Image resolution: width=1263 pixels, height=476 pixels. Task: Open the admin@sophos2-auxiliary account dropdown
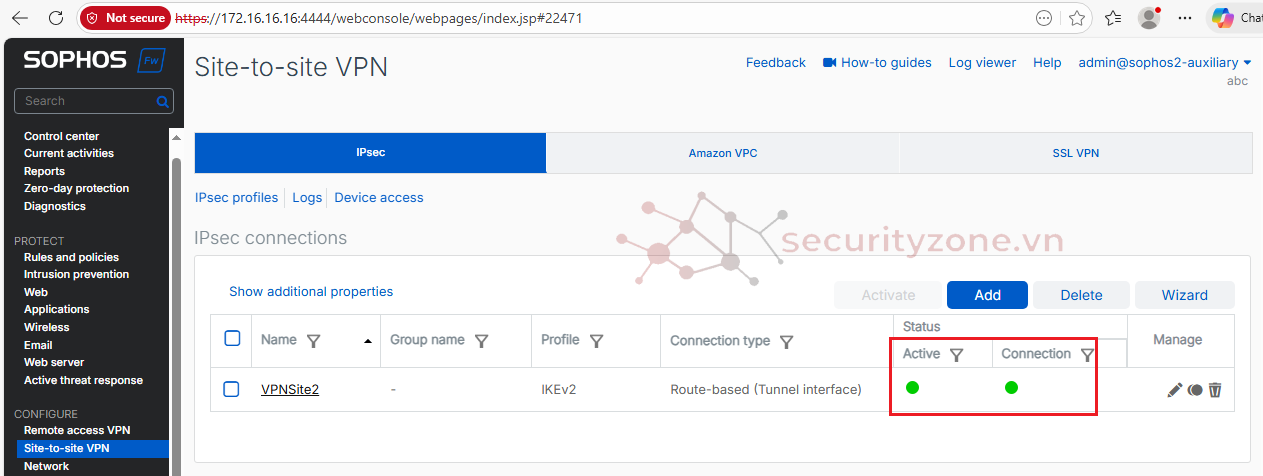point(1164,62)
